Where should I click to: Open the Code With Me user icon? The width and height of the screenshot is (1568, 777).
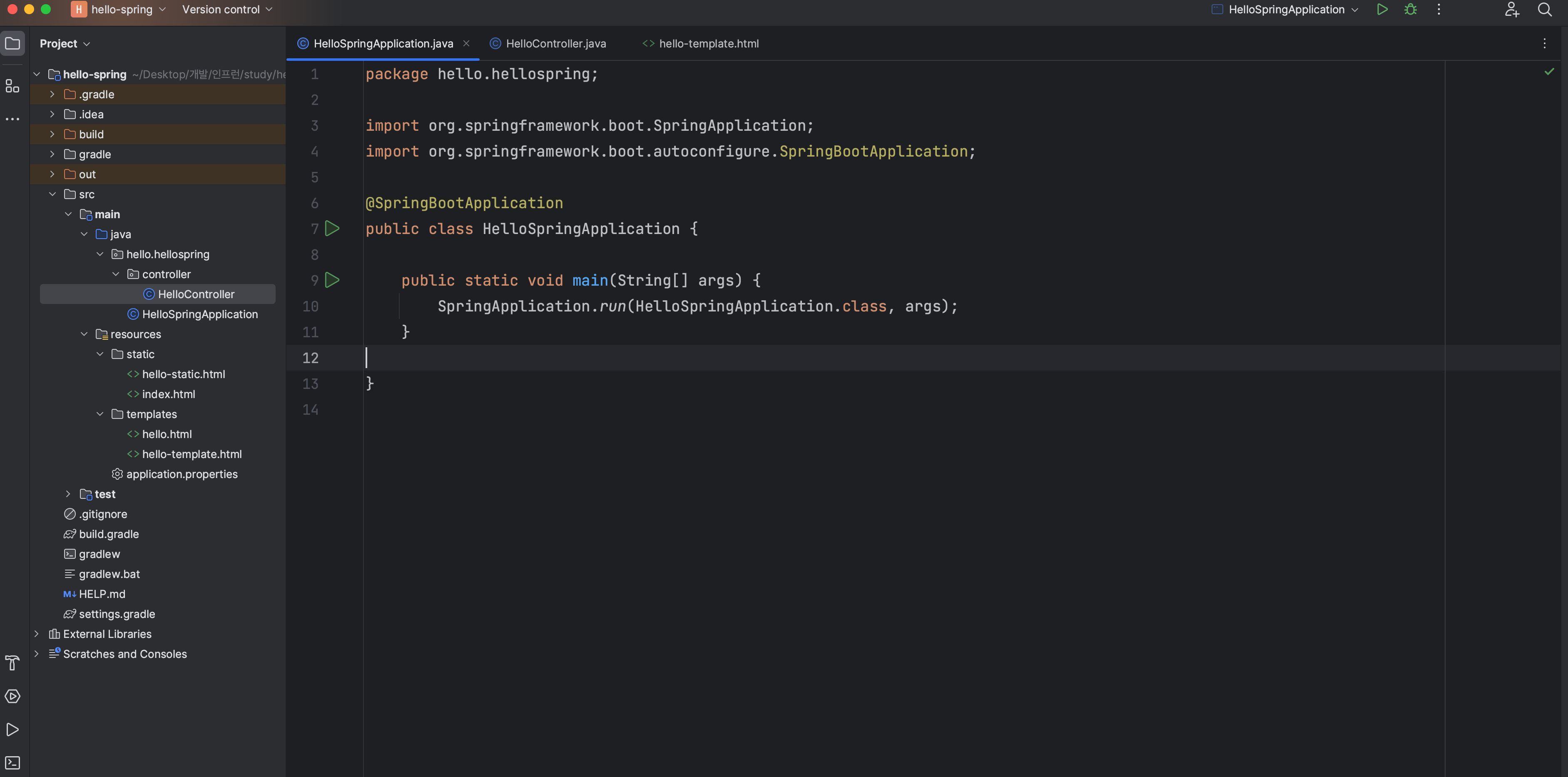click(x=1512, y=9)
